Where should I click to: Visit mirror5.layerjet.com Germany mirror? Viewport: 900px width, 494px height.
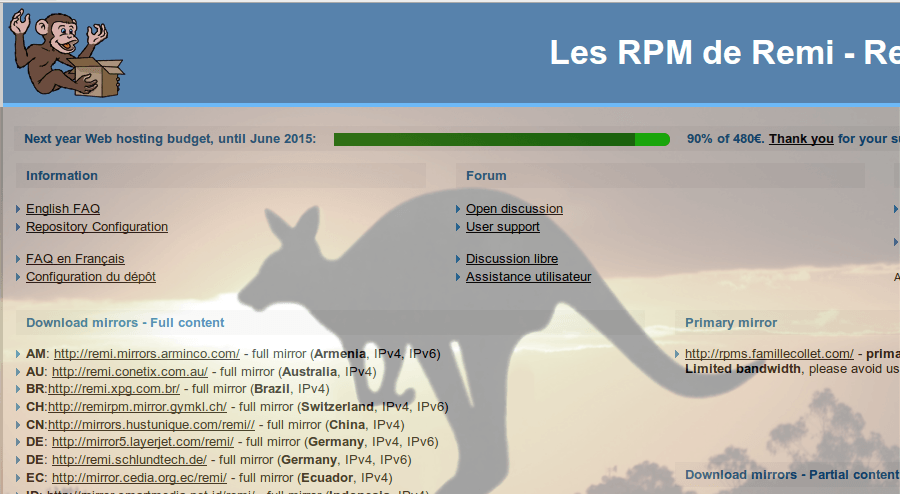[143, 442]
